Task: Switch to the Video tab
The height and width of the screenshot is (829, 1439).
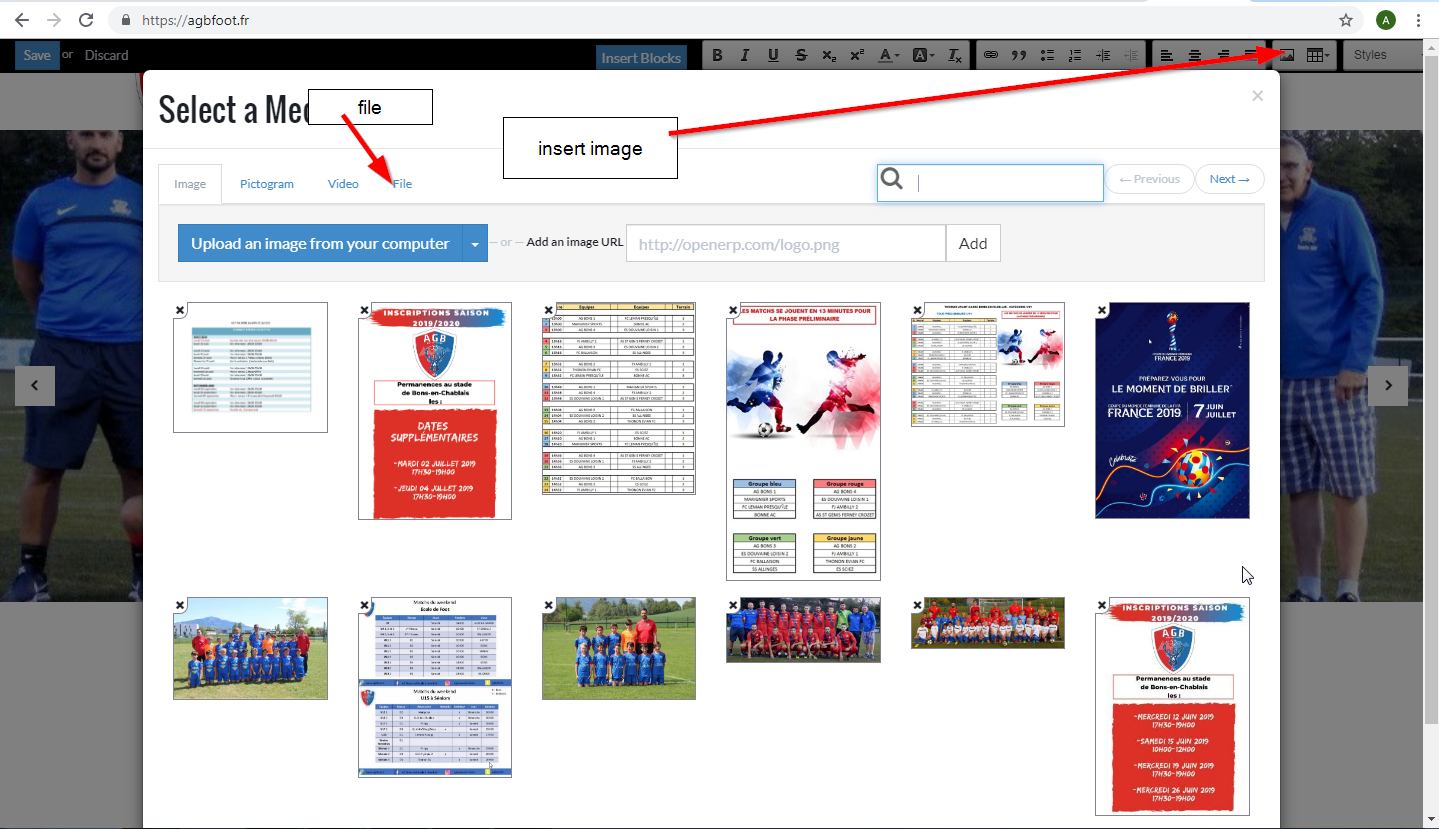Action: [343, 184]
